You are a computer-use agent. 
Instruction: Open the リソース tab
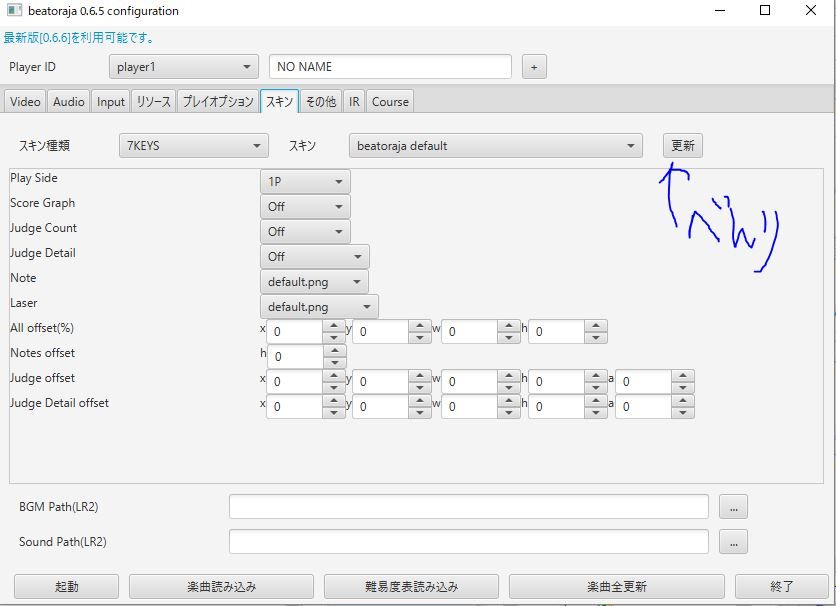click(154, 101)
